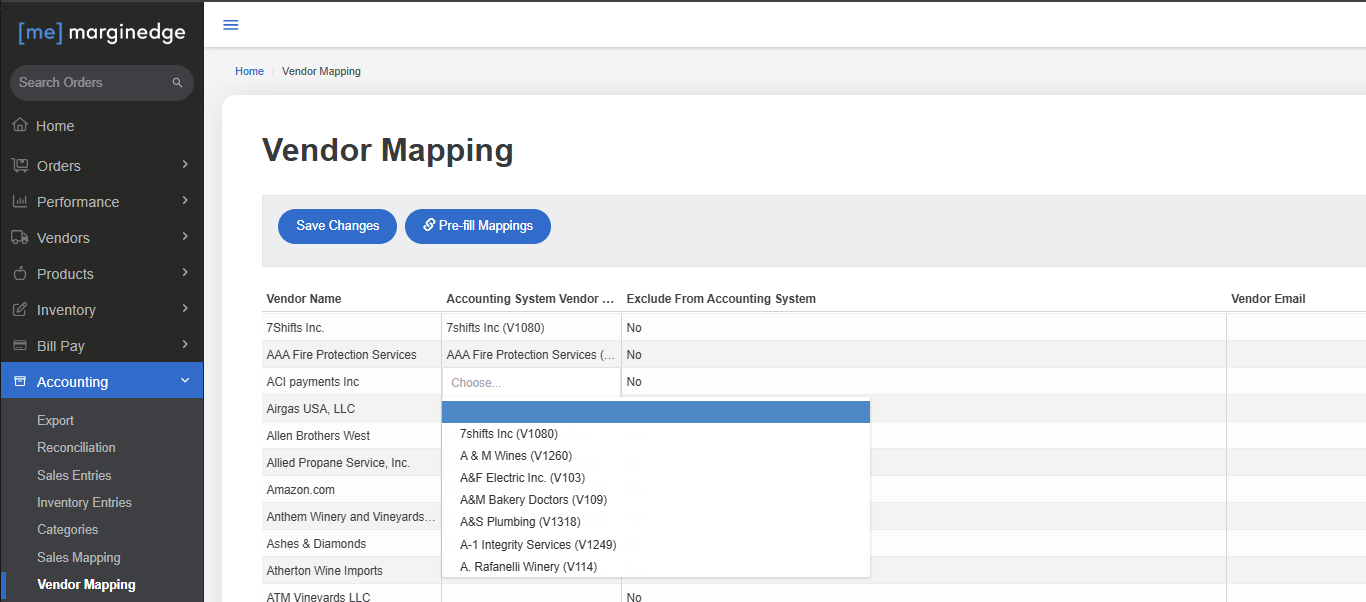The width and height of the screenshot is (1366, 602).
Task: Click the Products apple icon
Action: [x=20, y=273]
